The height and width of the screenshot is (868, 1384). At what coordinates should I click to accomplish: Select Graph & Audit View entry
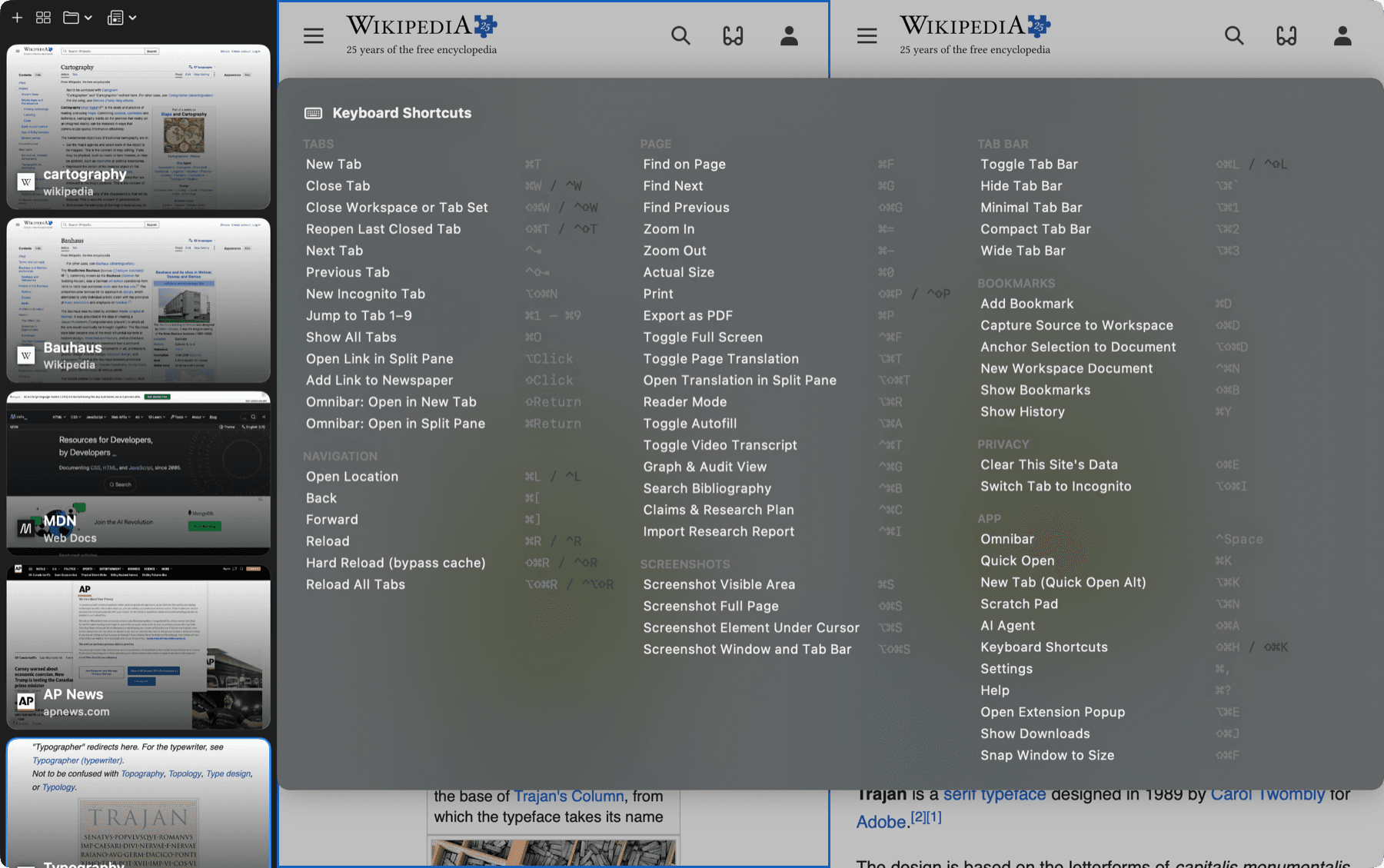point(797,466)
